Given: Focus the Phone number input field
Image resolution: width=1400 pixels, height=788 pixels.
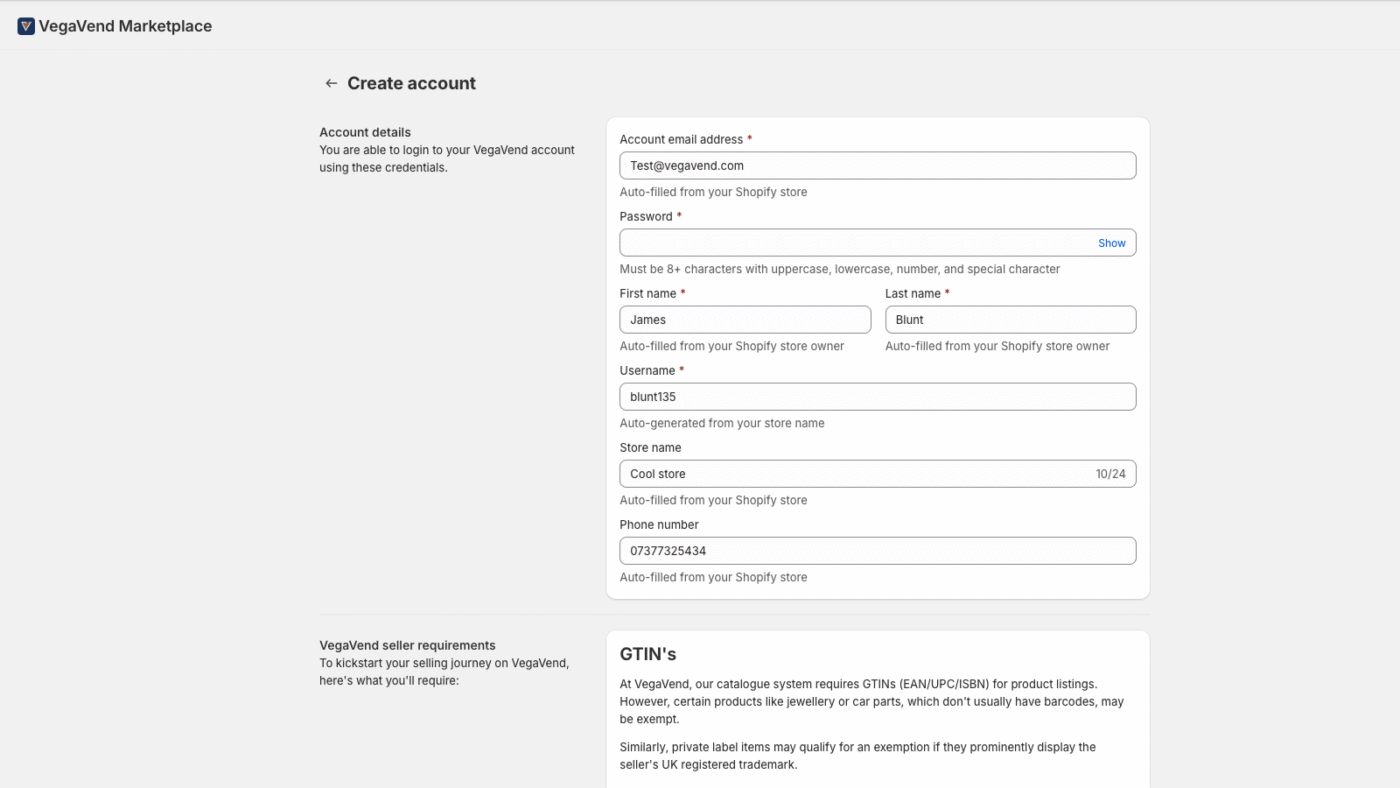Looking at the screenshot, I should tap(877, 551).
